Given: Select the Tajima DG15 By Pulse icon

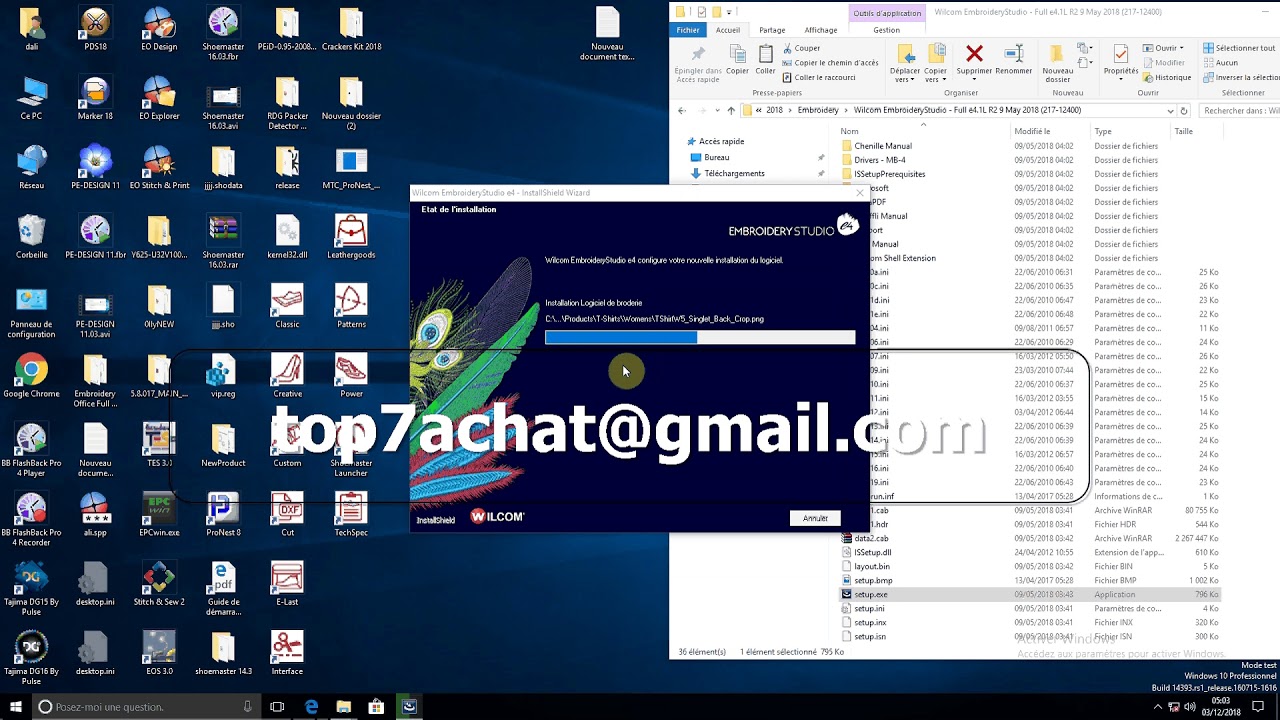Looking at the screenshot, I should (x=31, y=585).
